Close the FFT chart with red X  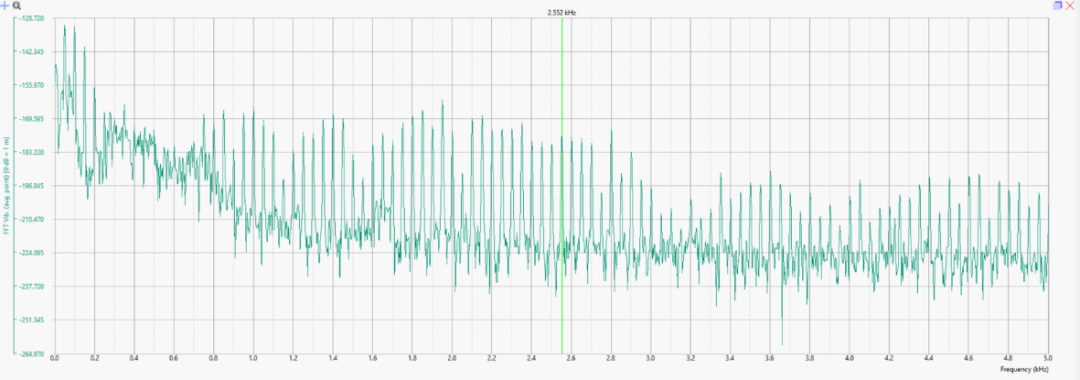click(1070, 5)
